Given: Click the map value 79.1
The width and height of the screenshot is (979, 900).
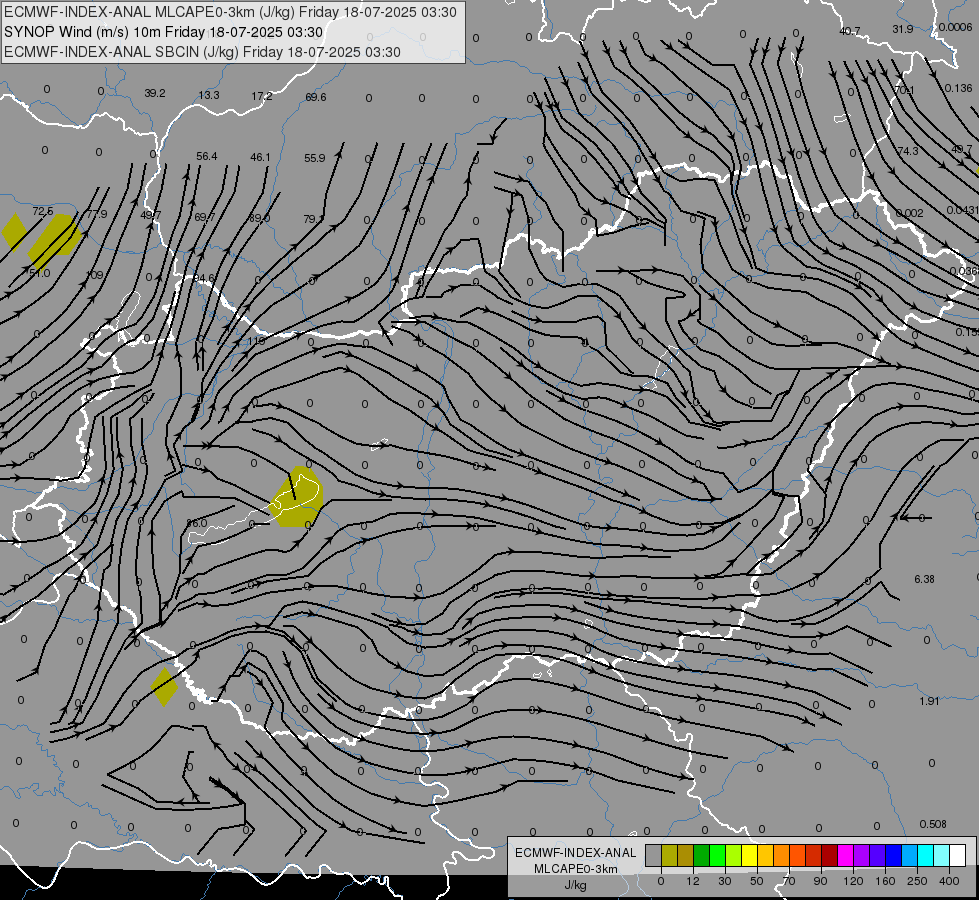Looking at the screenshot, I should [314, 219].
